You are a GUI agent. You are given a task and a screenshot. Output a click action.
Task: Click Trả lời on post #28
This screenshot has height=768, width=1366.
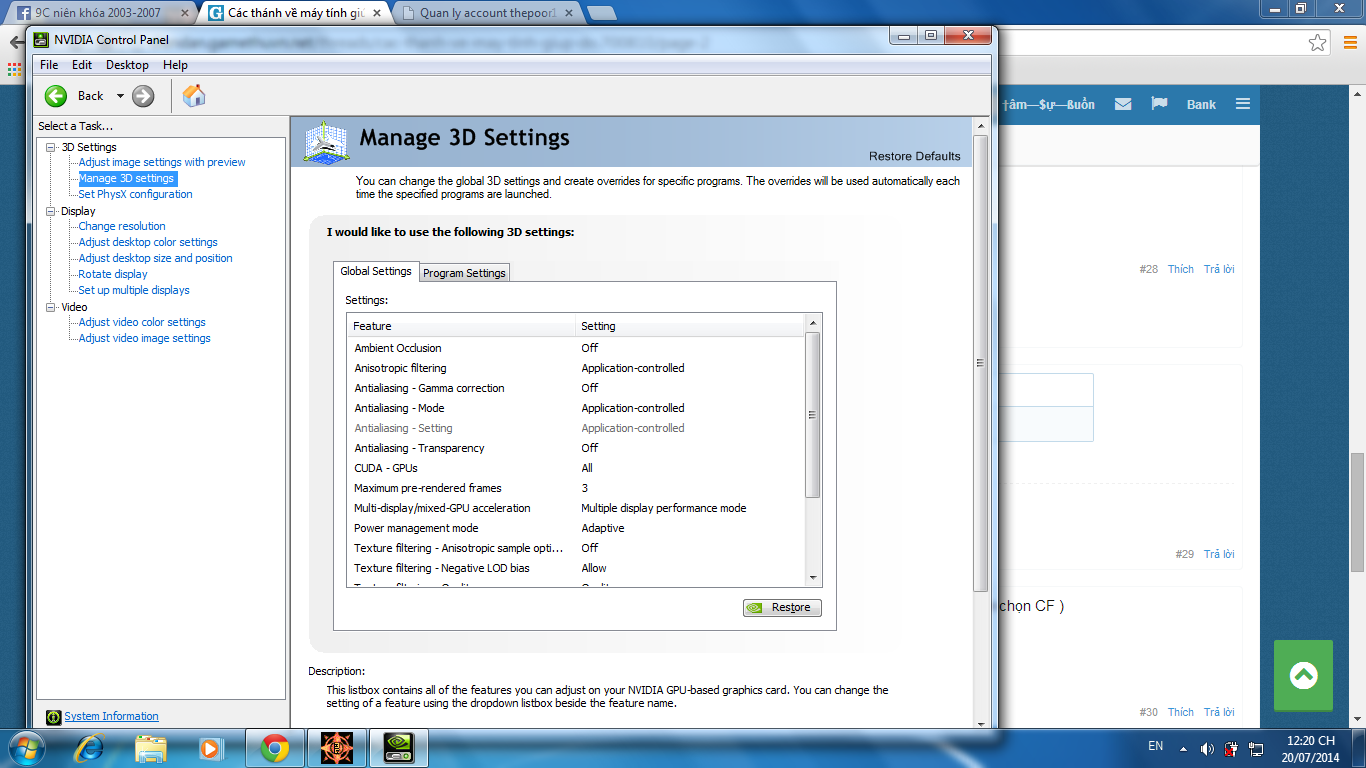click(1219, 269)
